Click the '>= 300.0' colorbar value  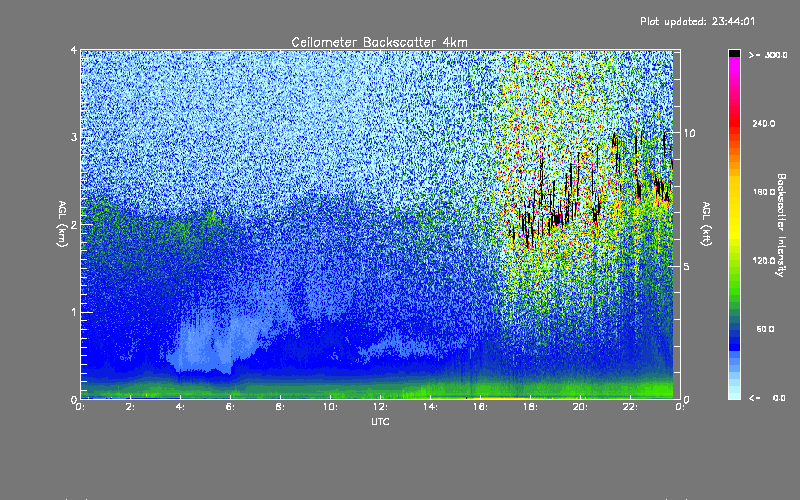[768, 55]
